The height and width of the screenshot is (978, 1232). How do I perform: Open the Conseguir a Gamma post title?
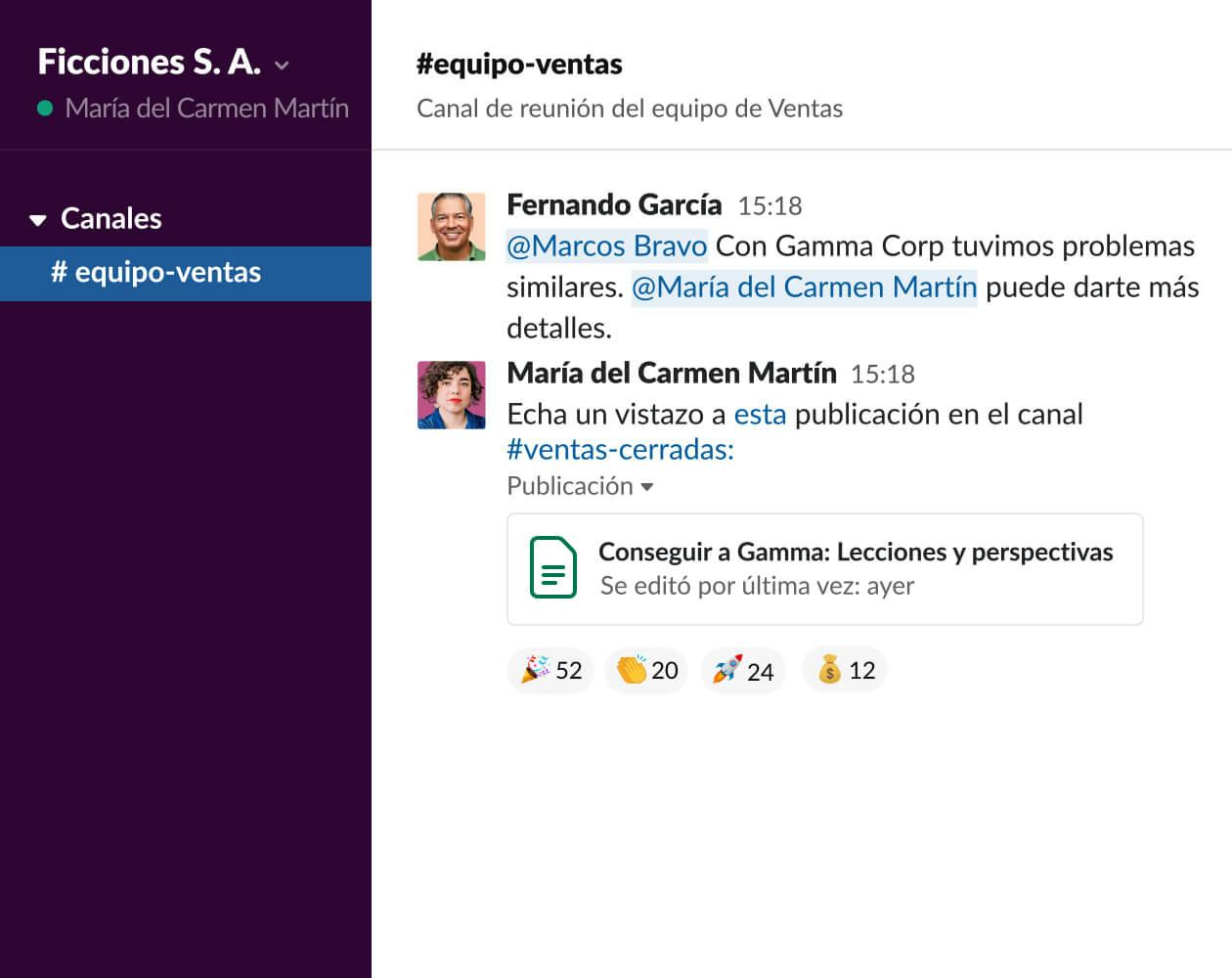click(855, 552)
